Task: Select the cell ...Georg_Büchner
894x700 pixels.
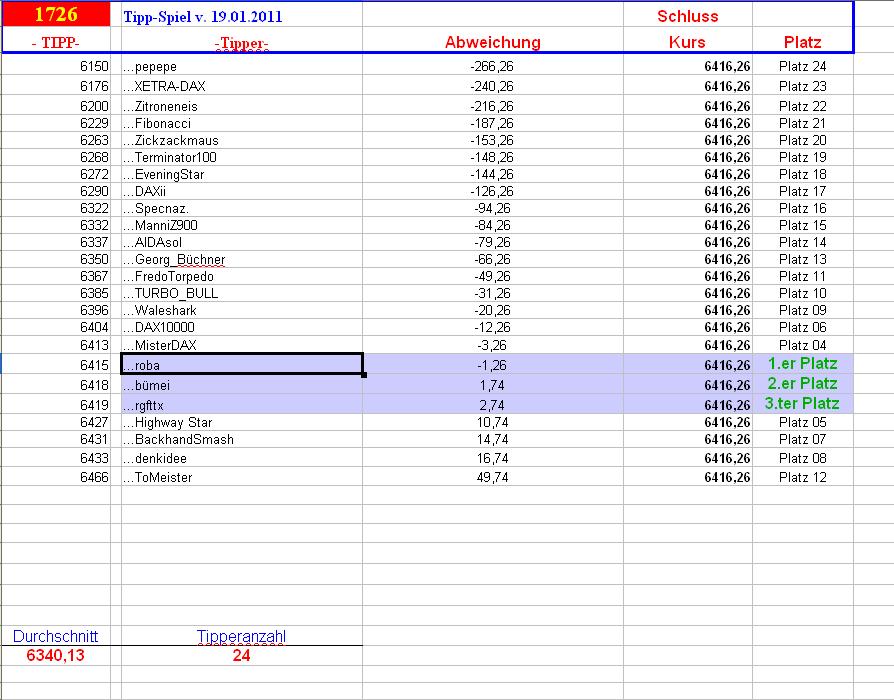Action: coord(242,259)
